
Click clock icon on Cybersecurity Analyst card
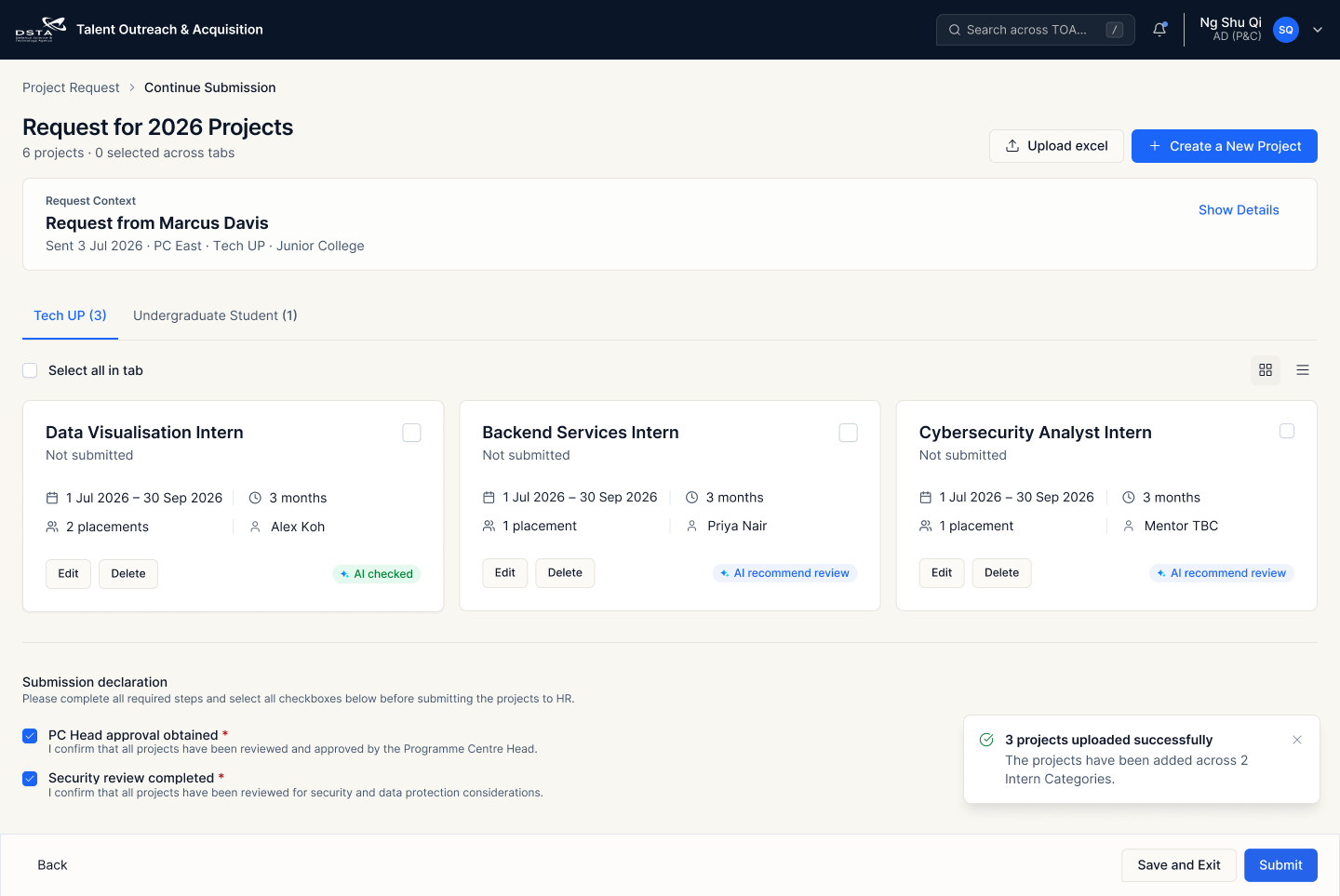[1128, 498]
